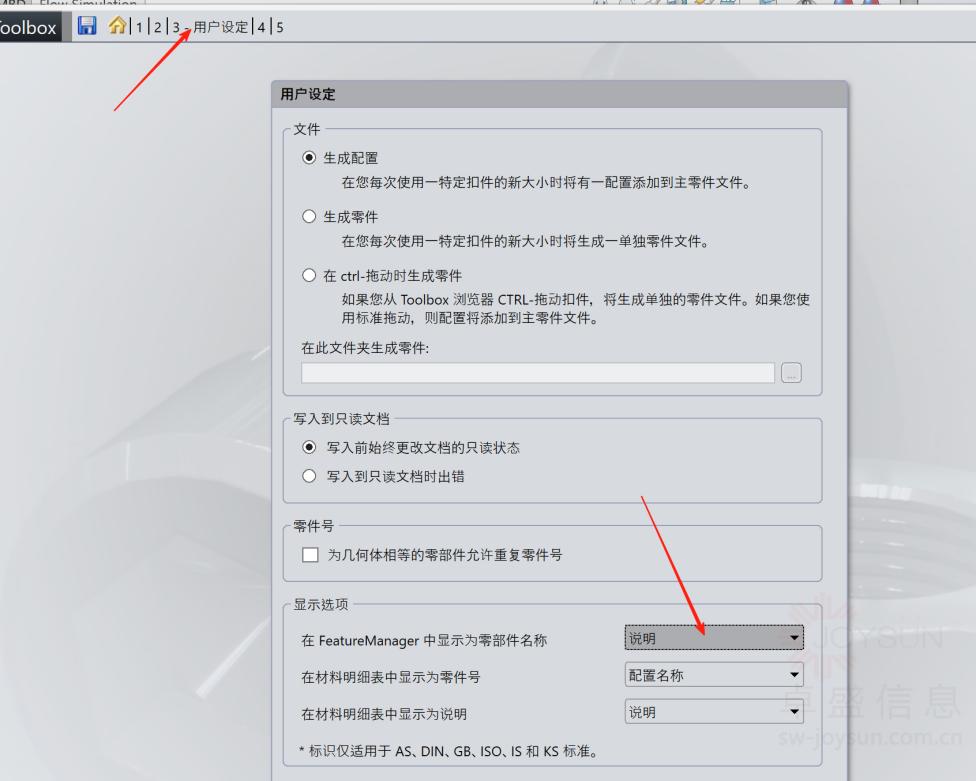Image resolution: width=976 pixels, height=781 pixels.
Task: Click the 用户设定 panel title bar
Action: tap(559, 94)
